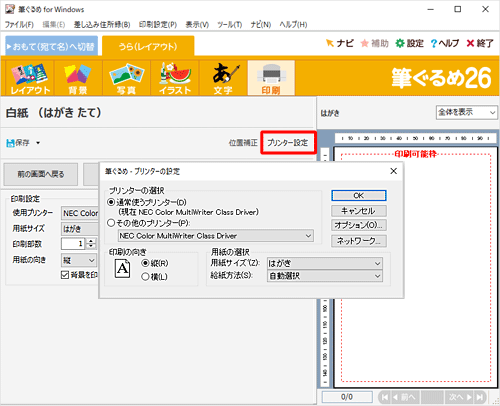Image resolution: width=500 pixels, height=406 pixels.
Task: Open the 文字 (text) toolbar icon
Action: (223, 79)
